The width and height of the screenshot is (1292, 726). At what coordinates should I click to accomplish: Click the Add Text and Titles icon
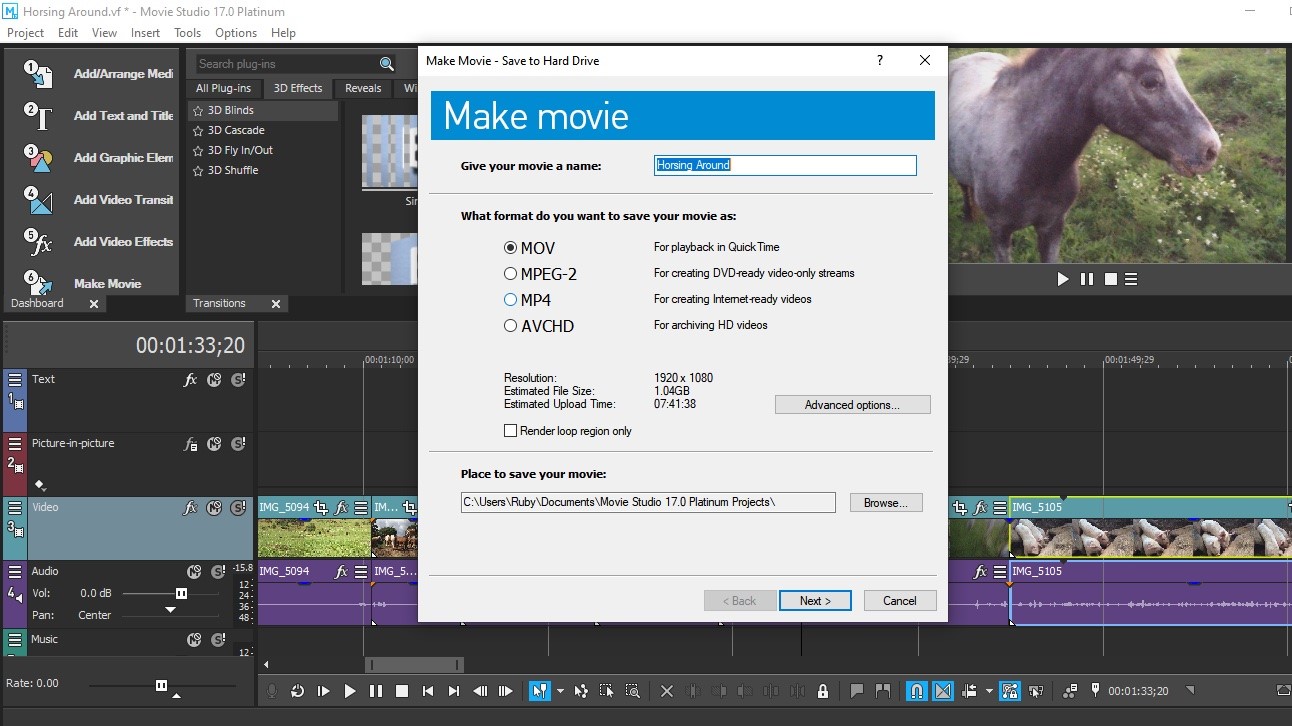(38, 116)
